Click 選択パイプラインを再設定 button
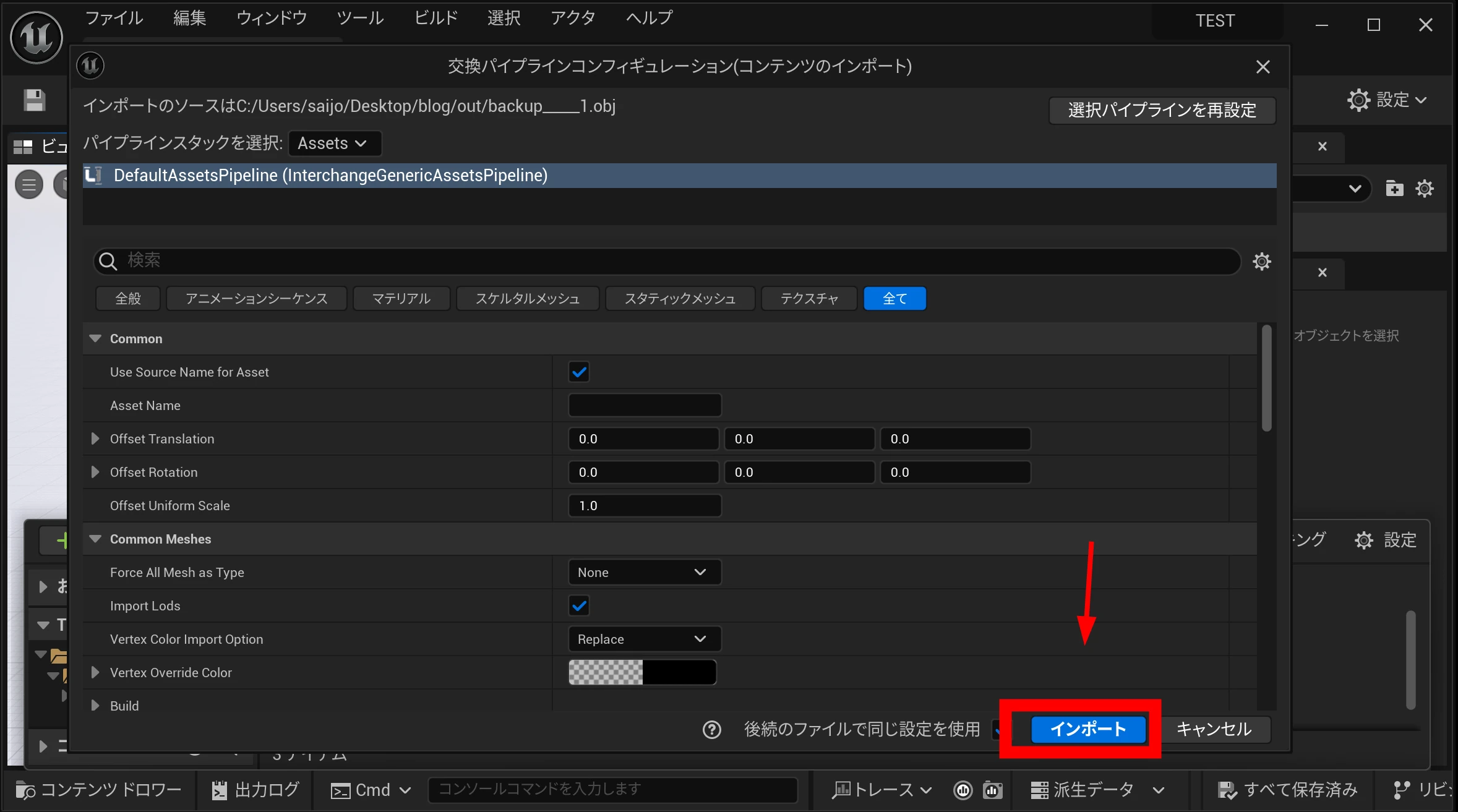Viewport: 1458px width, 812px height. 1162,111
